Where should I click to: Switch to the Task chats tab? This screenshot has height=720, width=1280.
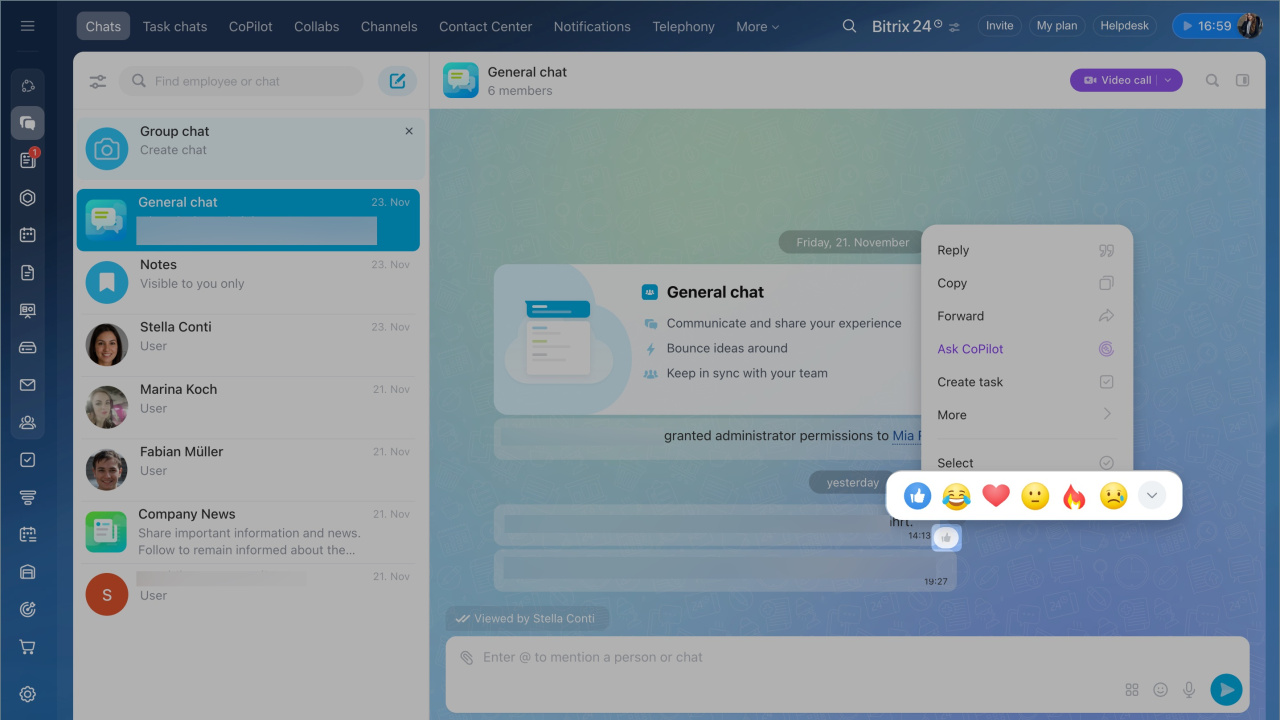tap(175, 27)
